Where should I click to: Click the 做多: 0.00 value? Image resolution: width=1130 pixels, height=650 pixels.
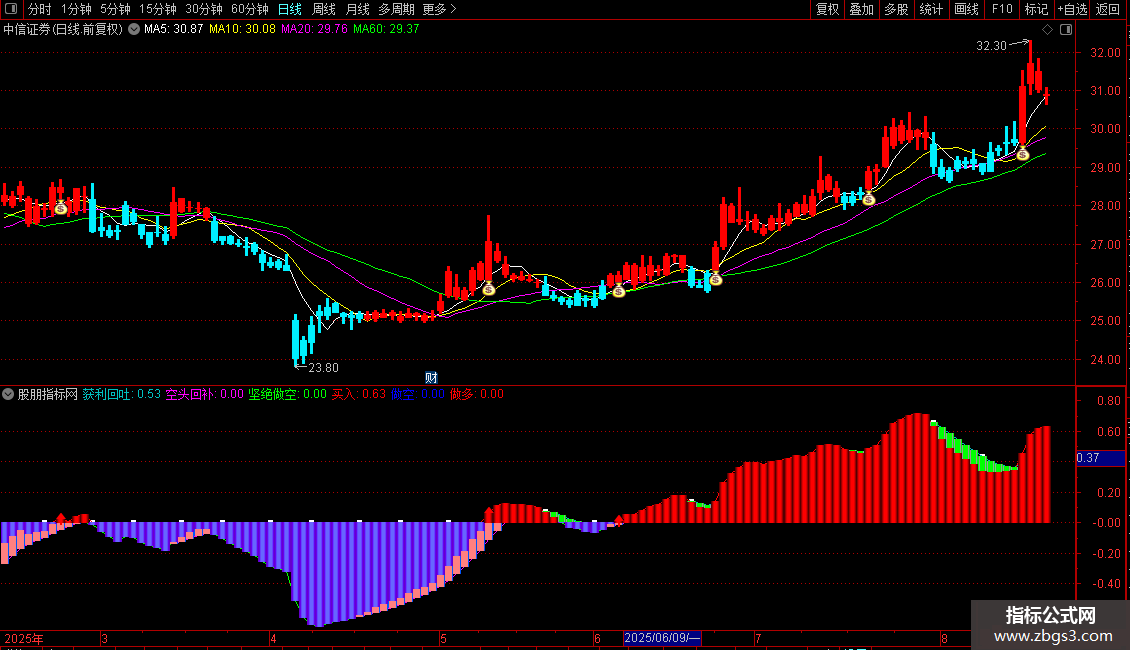[x=477, y=394]
